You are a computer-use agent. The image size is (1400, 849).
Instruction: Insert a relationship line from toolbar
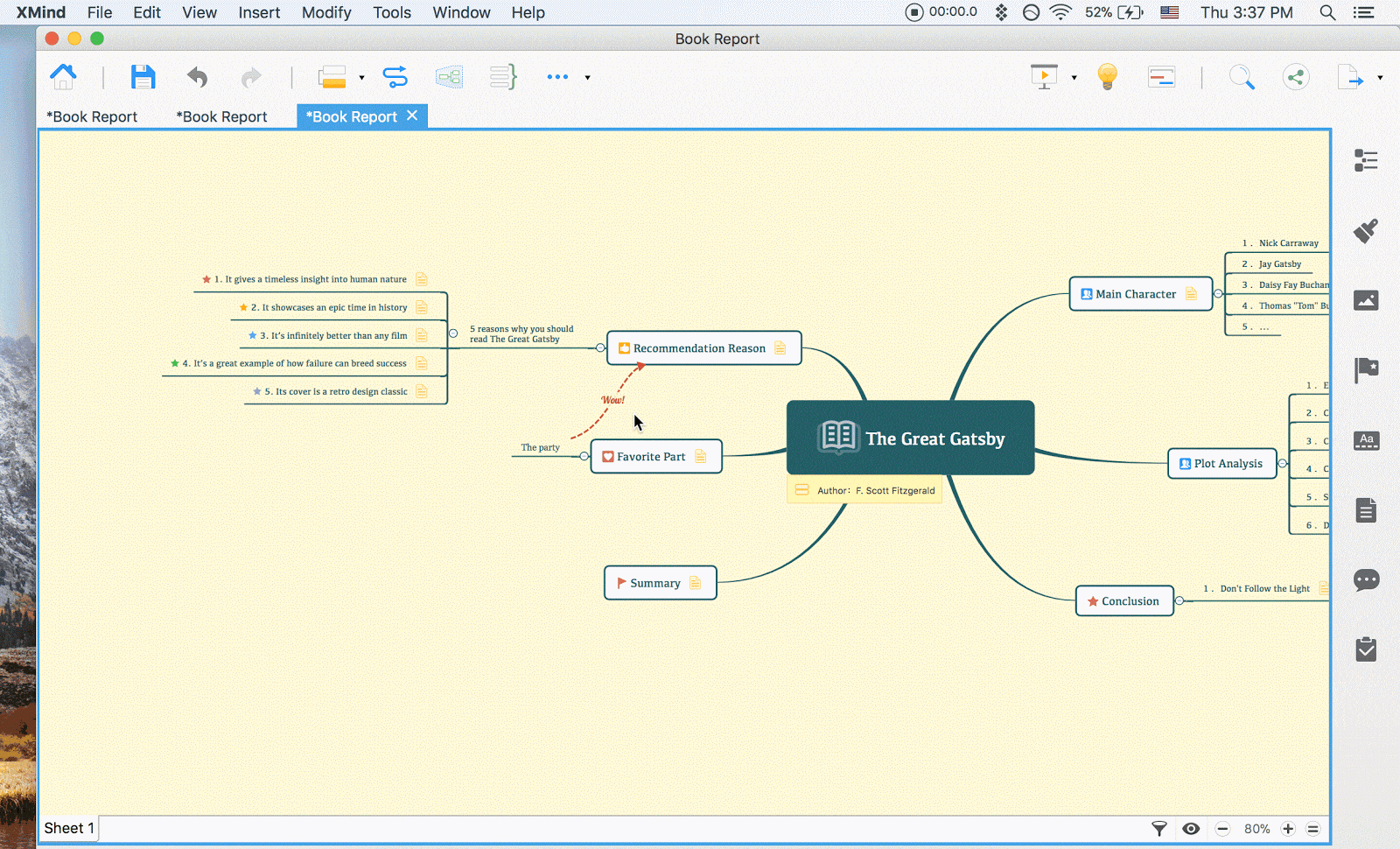[x=395, y=77]
